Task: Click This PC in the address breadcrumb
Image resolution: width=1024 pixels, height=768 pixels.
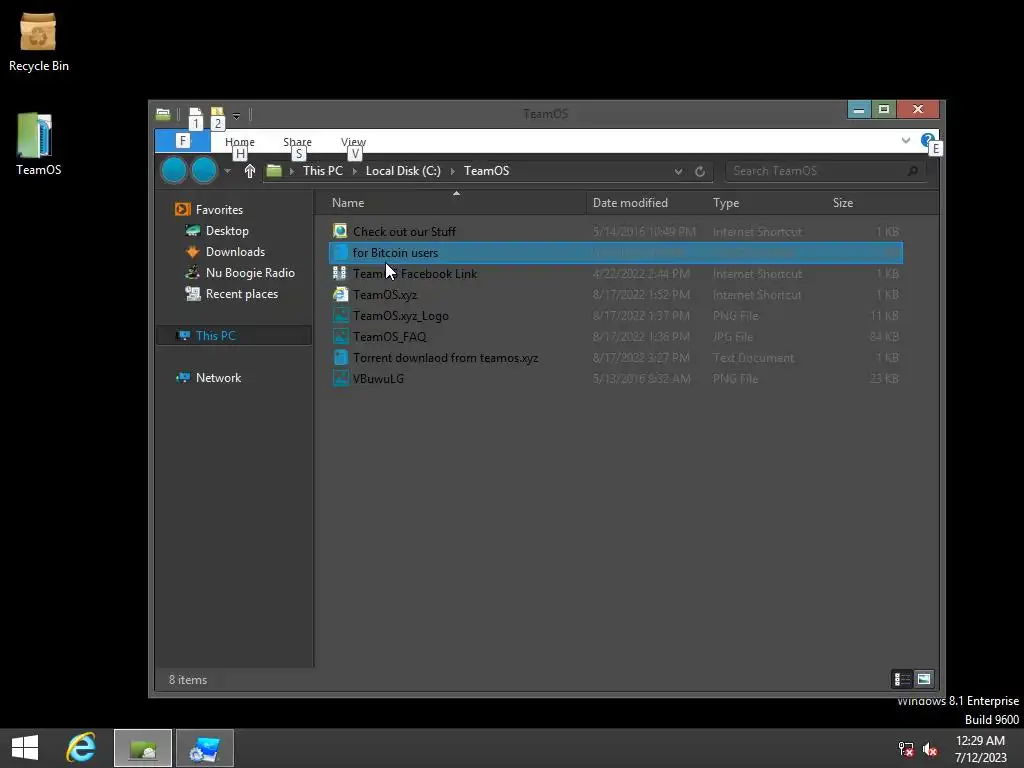Action: pos(323,170)
